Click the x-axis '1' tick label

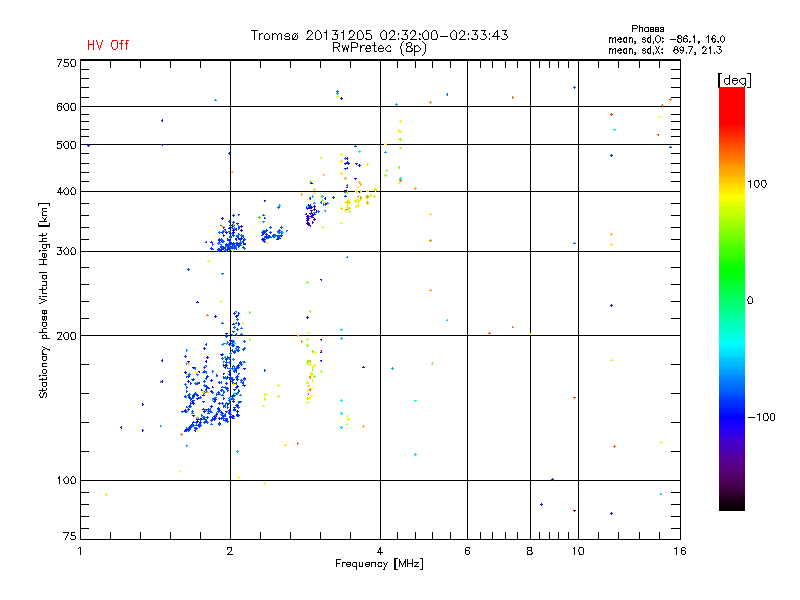click(80, 551)
